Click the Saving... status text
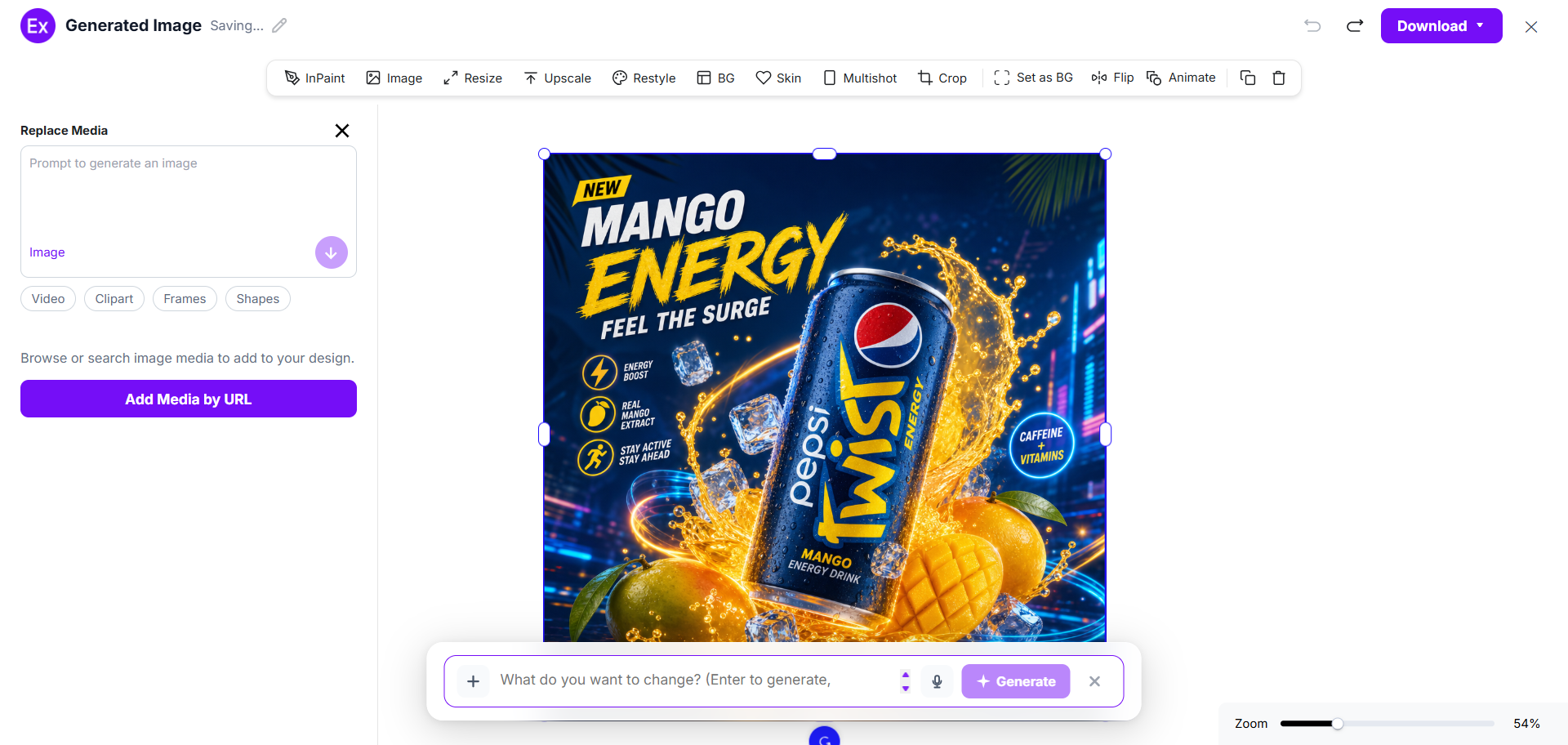The image size is (1568, 745). tap(237, 25)
